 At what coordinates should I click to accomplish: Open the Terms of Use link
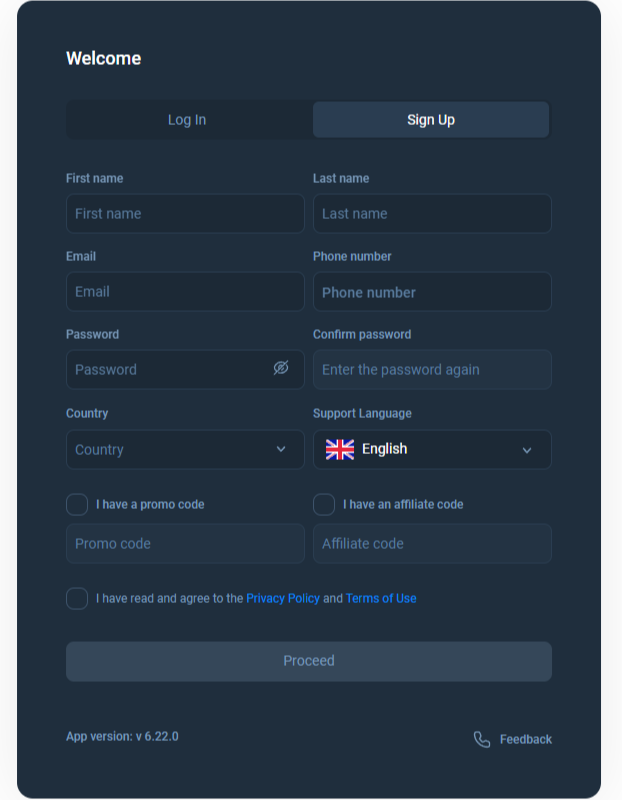tap(381, 598)
